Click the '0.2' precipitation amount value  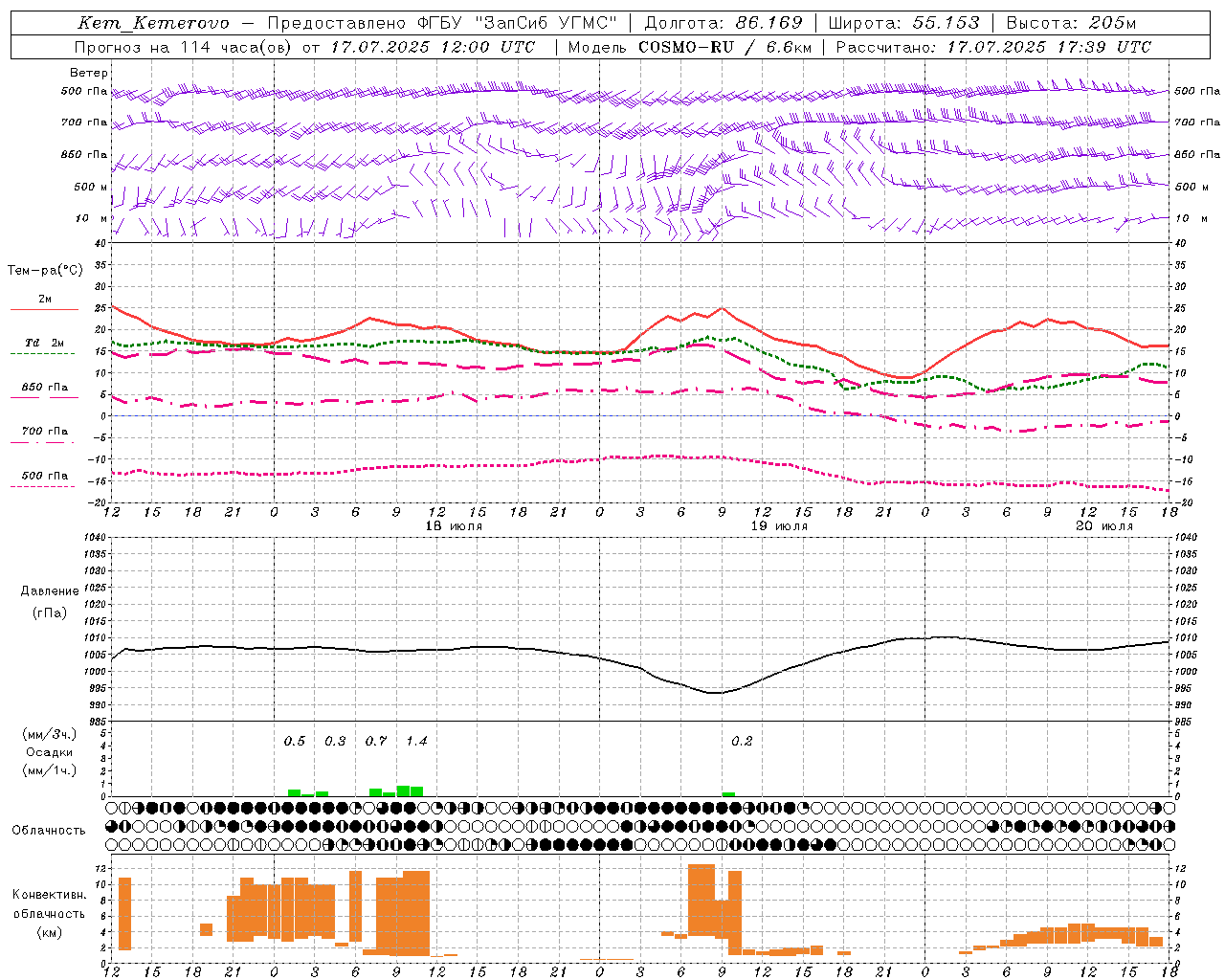pos(742,742)
